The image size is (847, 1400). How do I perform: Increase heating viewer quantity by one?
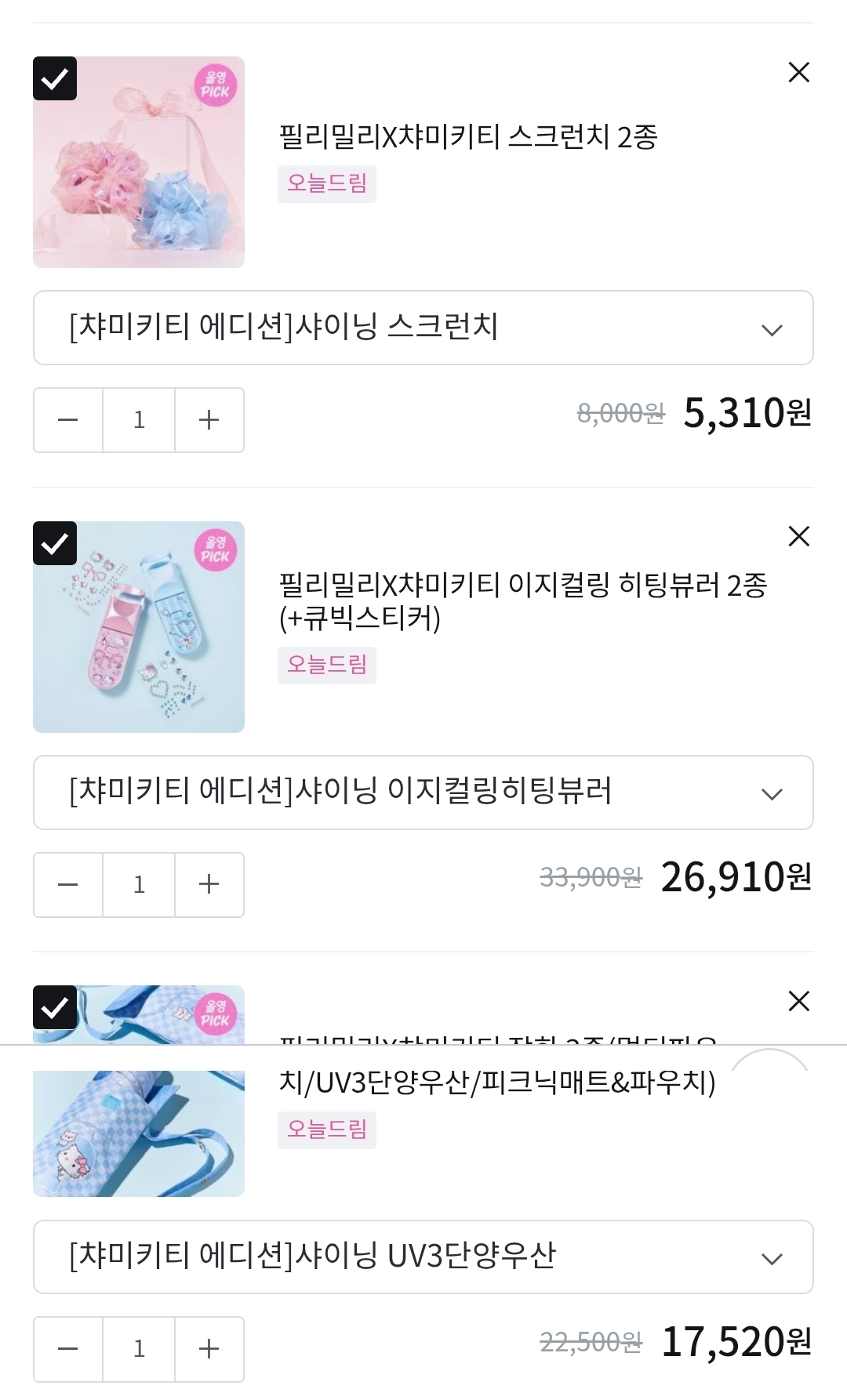coord(209,885)
